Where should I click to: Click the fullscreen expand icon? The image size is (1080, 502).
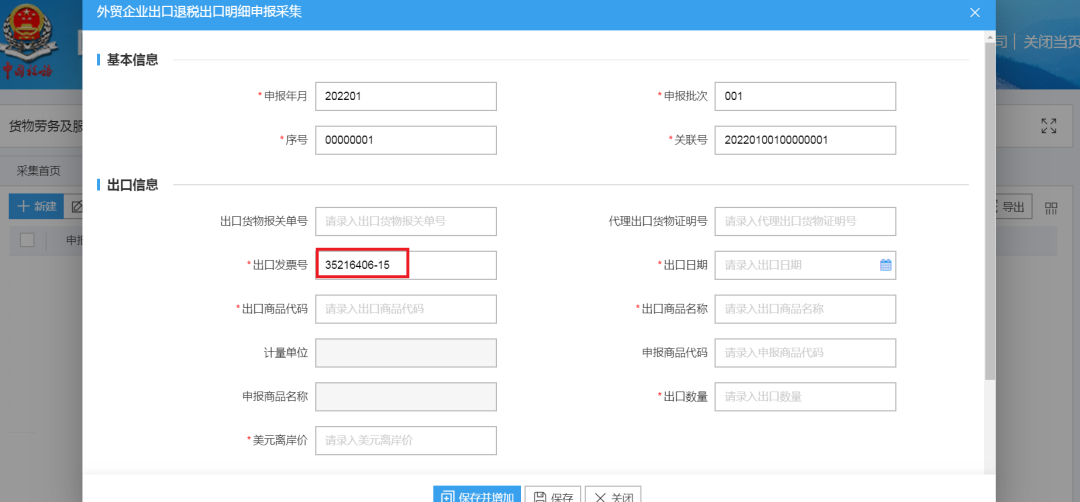1049,126
